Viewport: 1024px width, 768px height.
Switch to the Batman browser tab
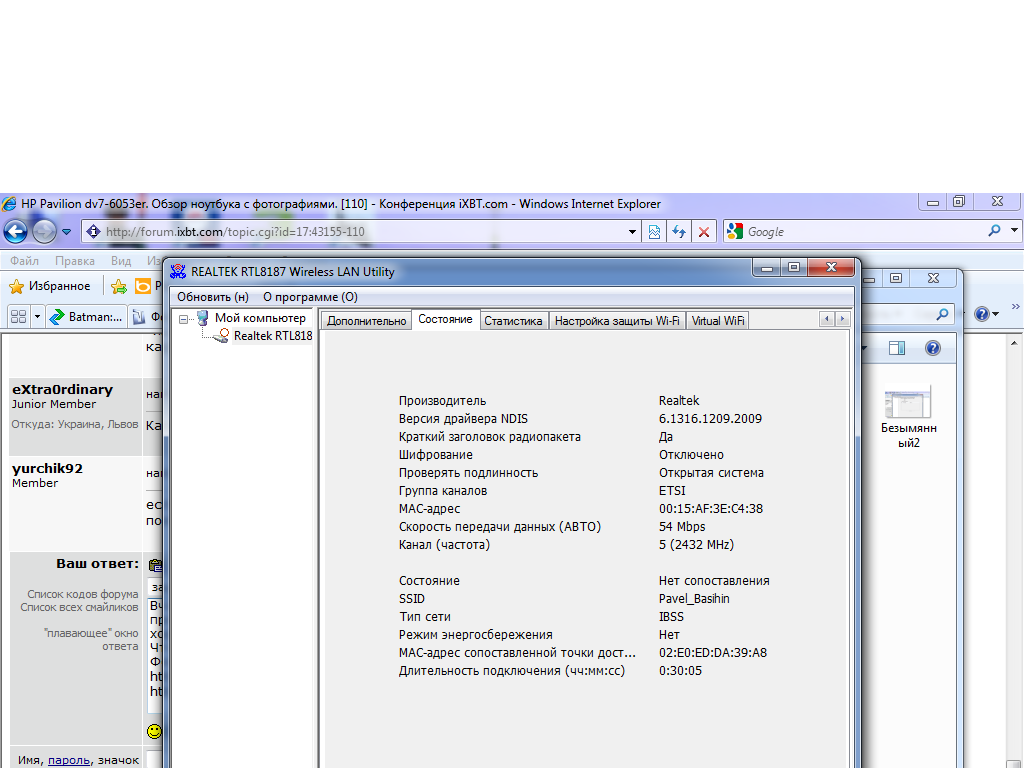click(x=86, y=317)
